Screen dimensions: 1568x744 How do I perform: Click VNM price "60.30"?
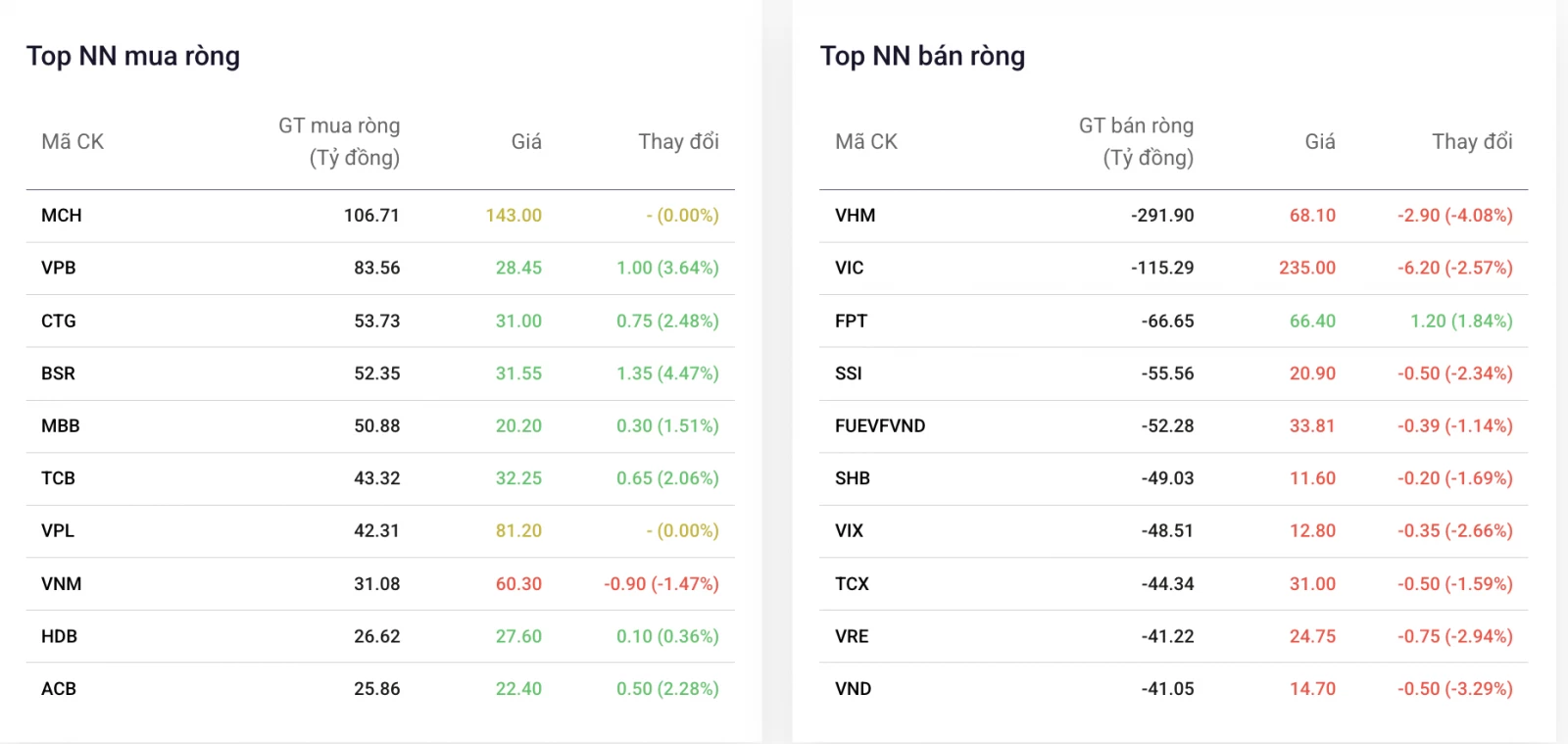click(518, 583)
